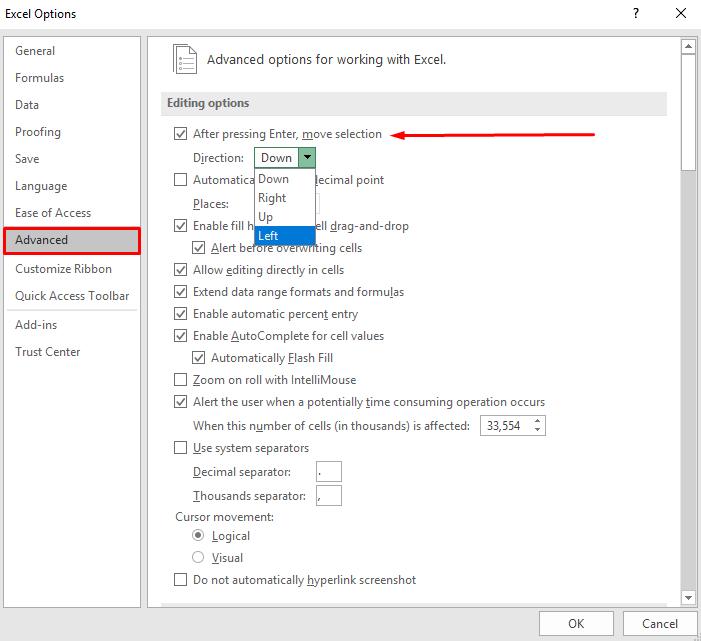
Task: Choose Down in Direction list
Action: click(x=285, y=179)
